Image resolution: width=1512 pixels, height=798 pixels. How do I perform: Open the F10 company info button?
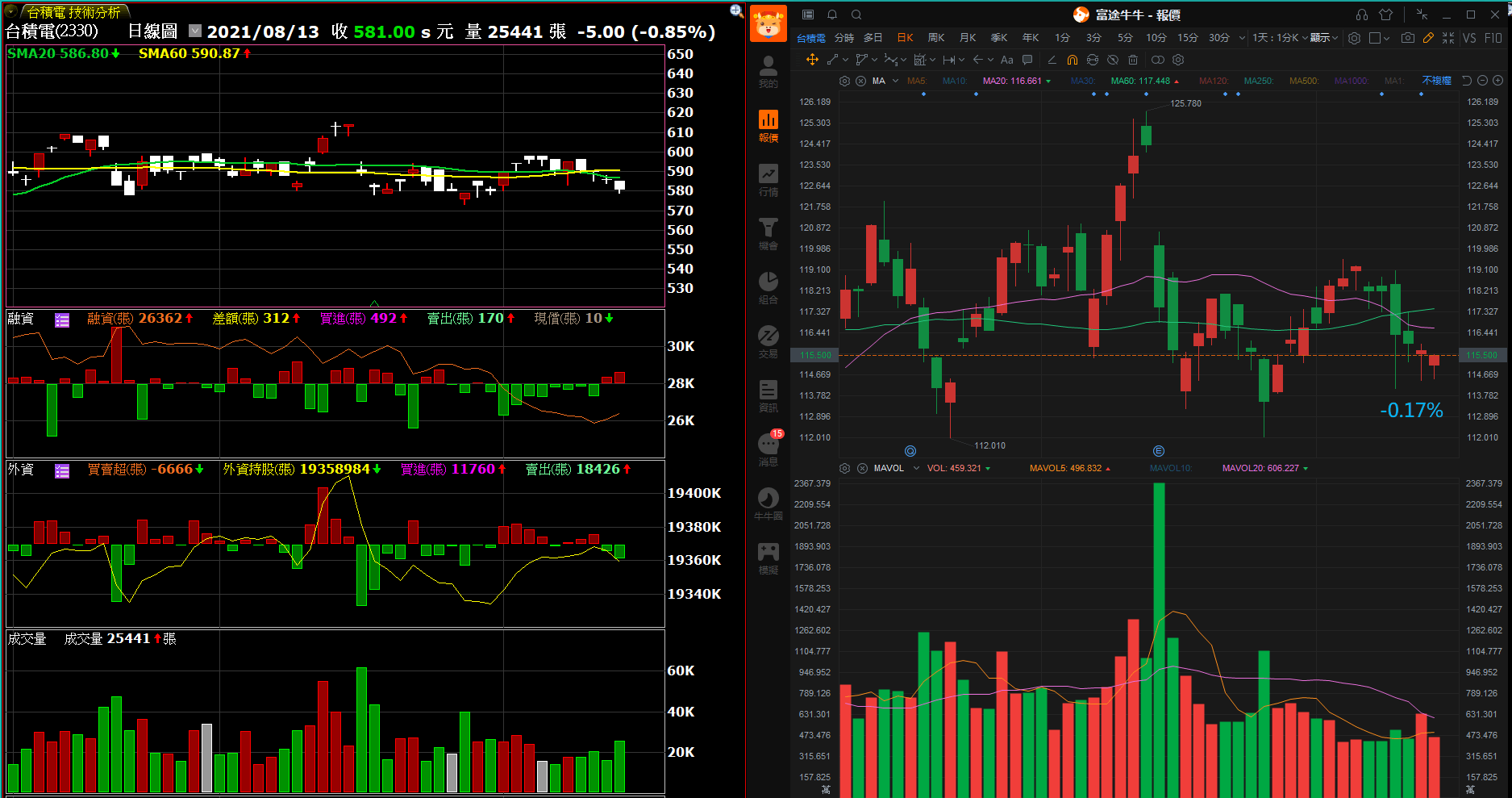pos(1493,38)
